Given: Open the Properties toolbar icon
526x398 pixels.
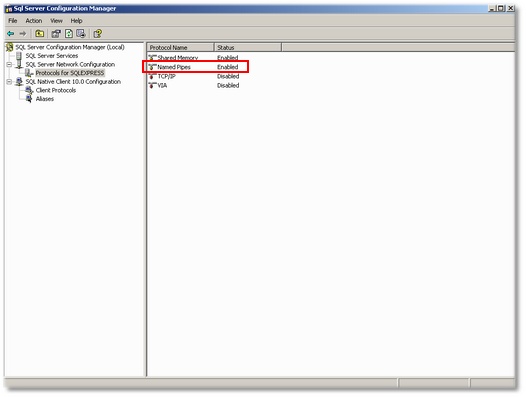Looking at the screenshot, I should click(x=56, y=34).
